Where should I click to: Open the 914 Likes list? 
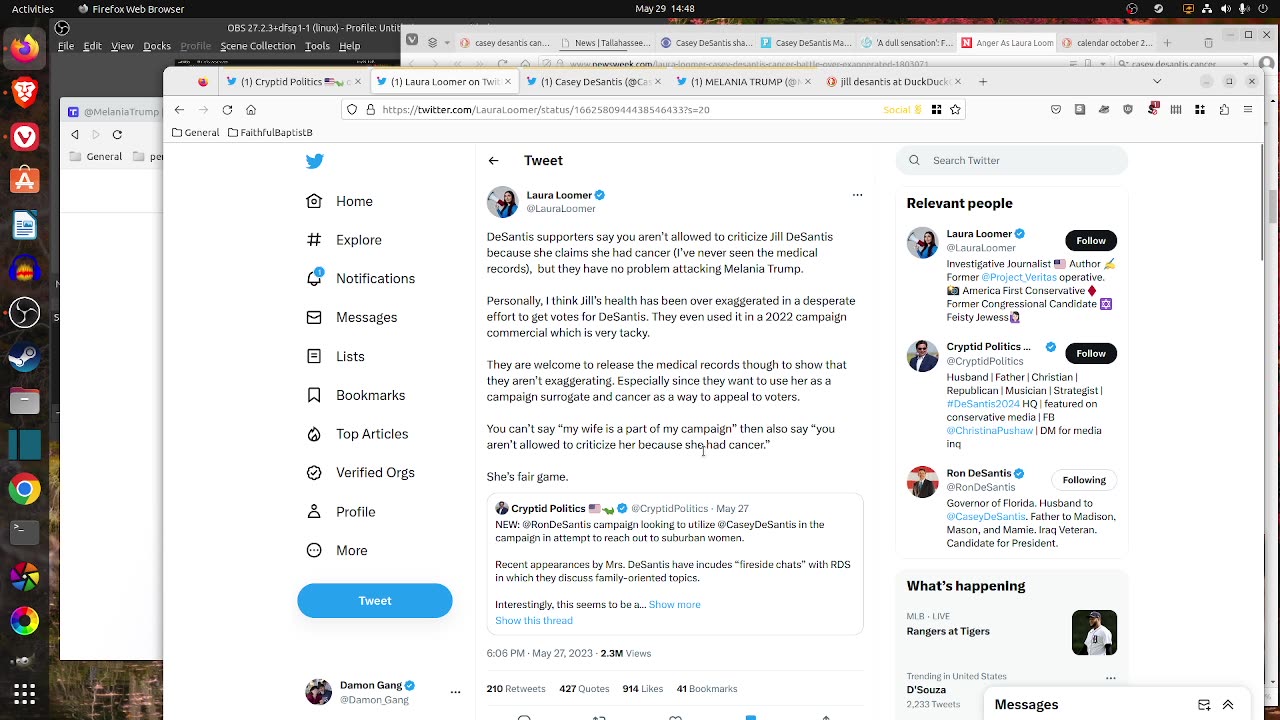tap(642, 689)
